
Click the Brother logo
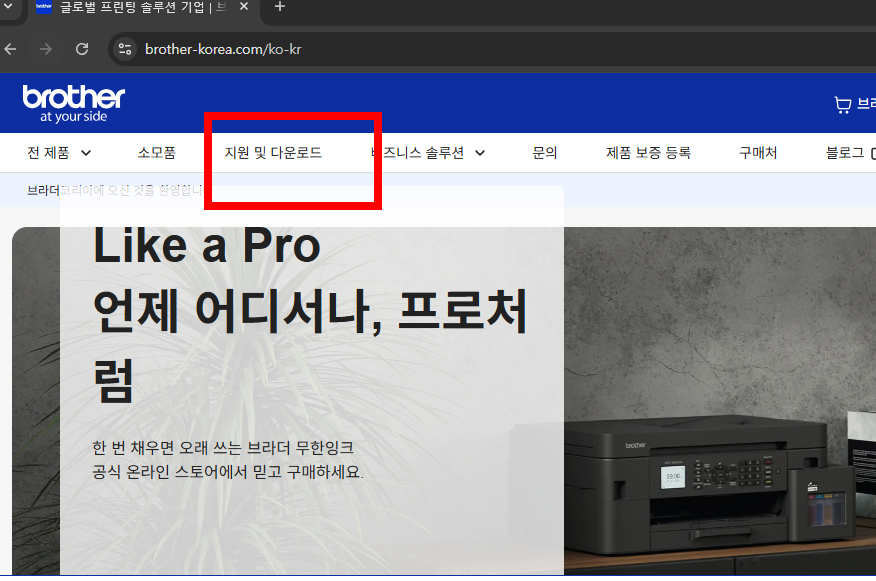tap(73, 102)
